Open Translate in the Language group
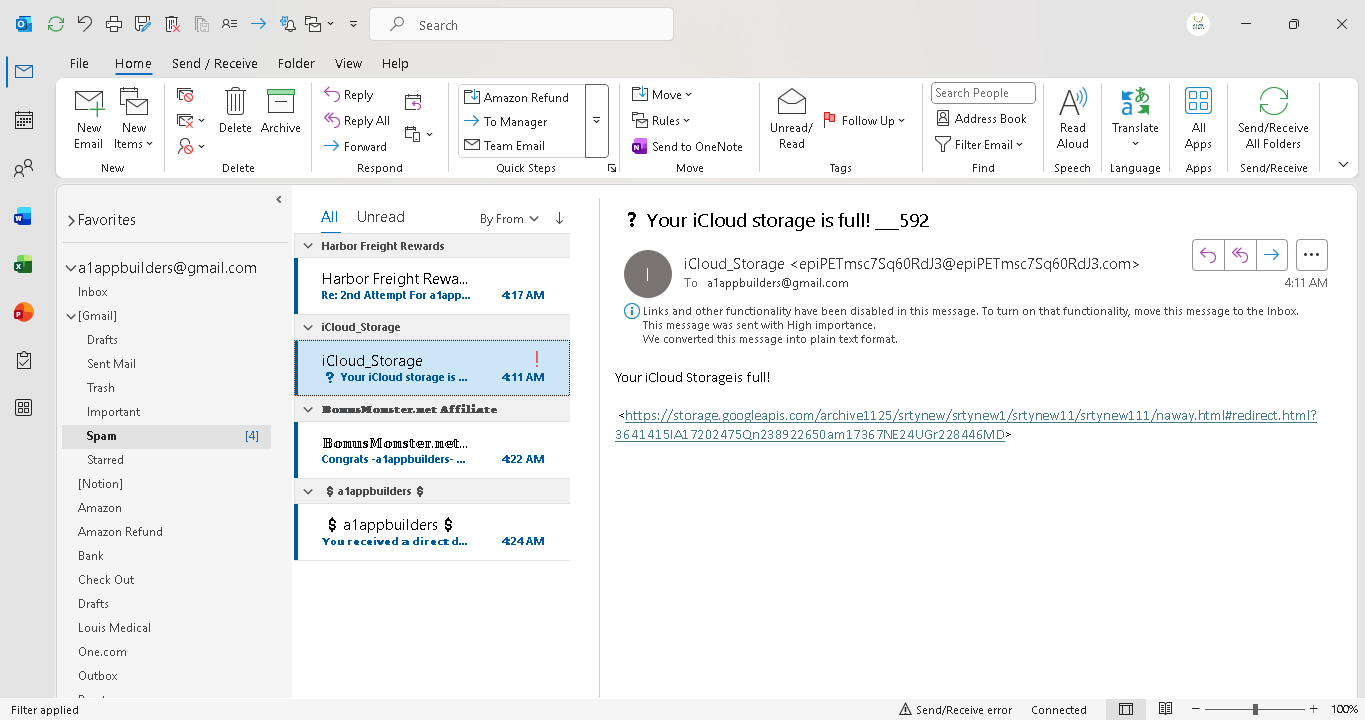This screenshot has height=720, width=1365. coord(1135,118)
